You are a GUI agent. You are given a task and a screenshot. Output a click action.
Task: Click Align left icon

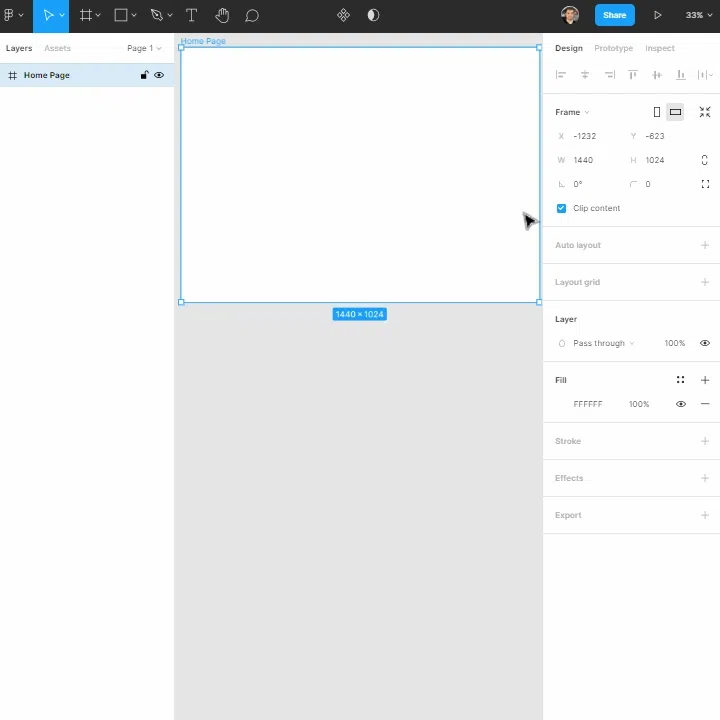[561, 74]
